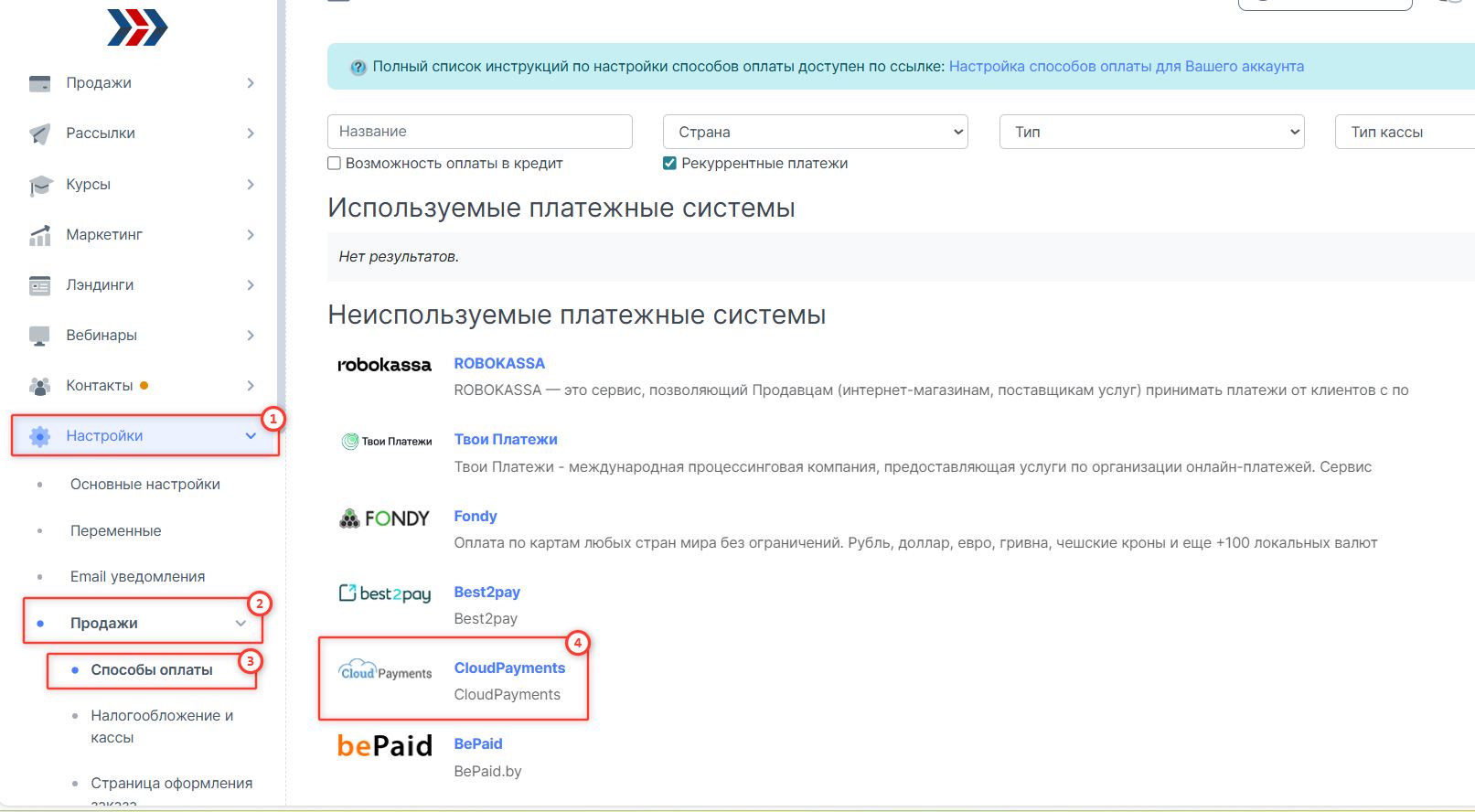Click the bar chart Маркетинг icon
Viewport: 1475px width, 812px height.
click(39, 235)
